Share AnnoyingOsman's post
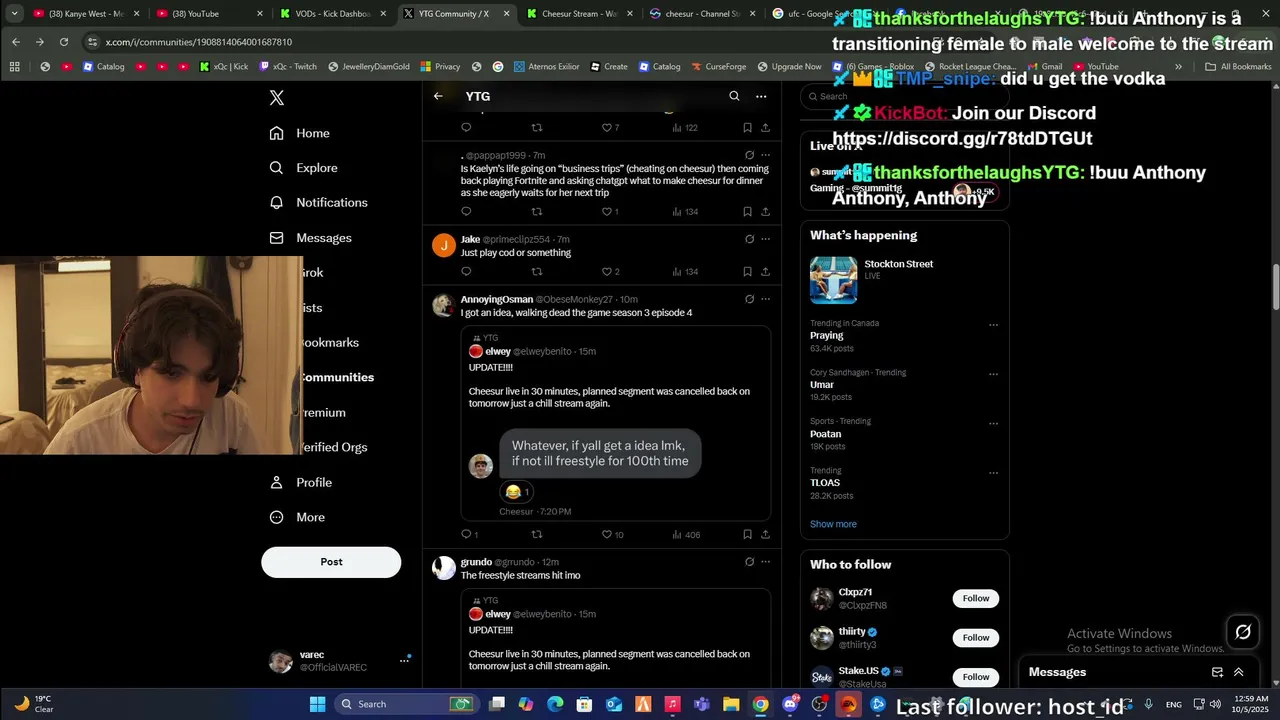 tap(765, 535)
